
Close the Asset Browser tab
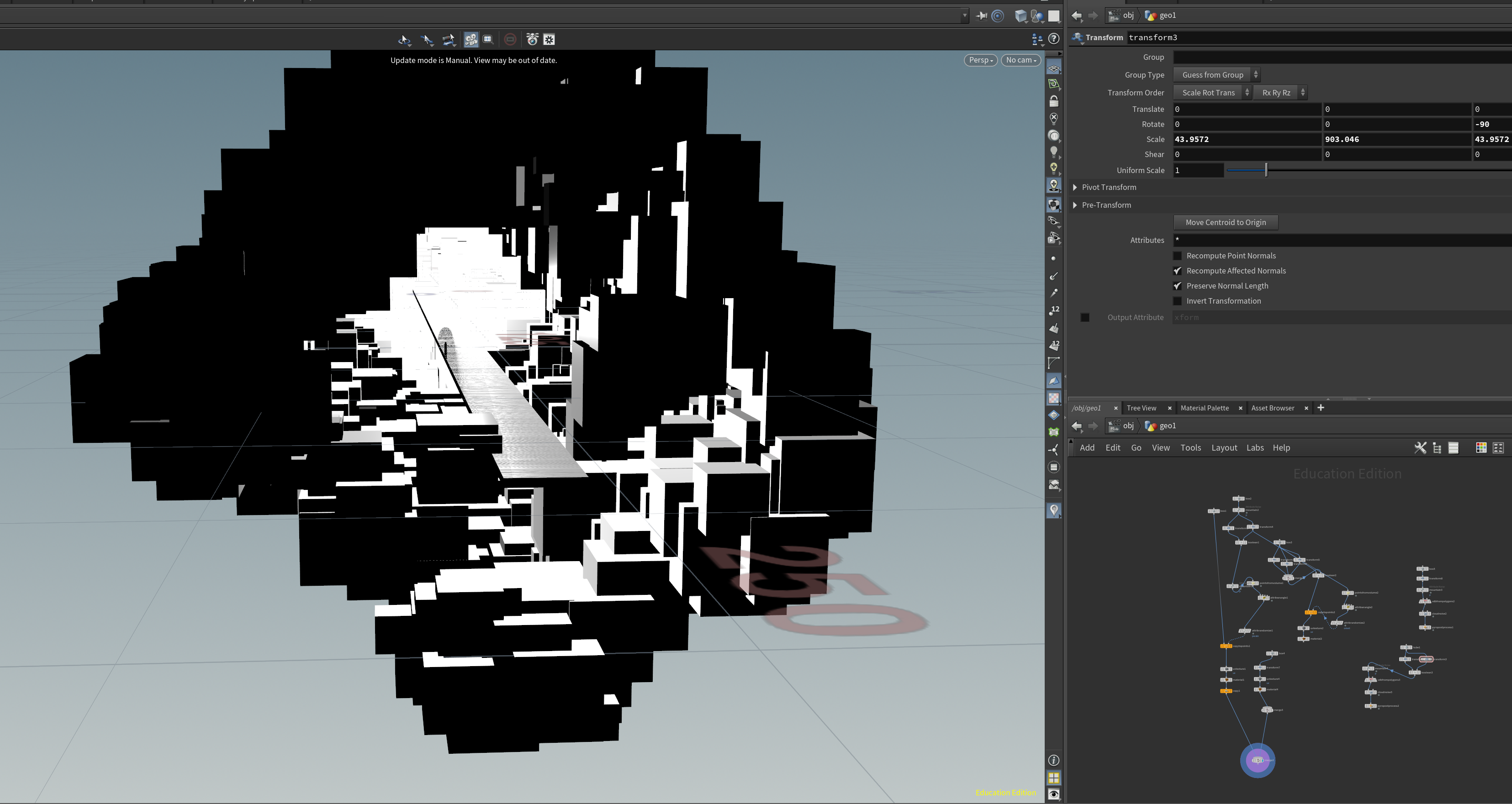(x=1306, y=409)
